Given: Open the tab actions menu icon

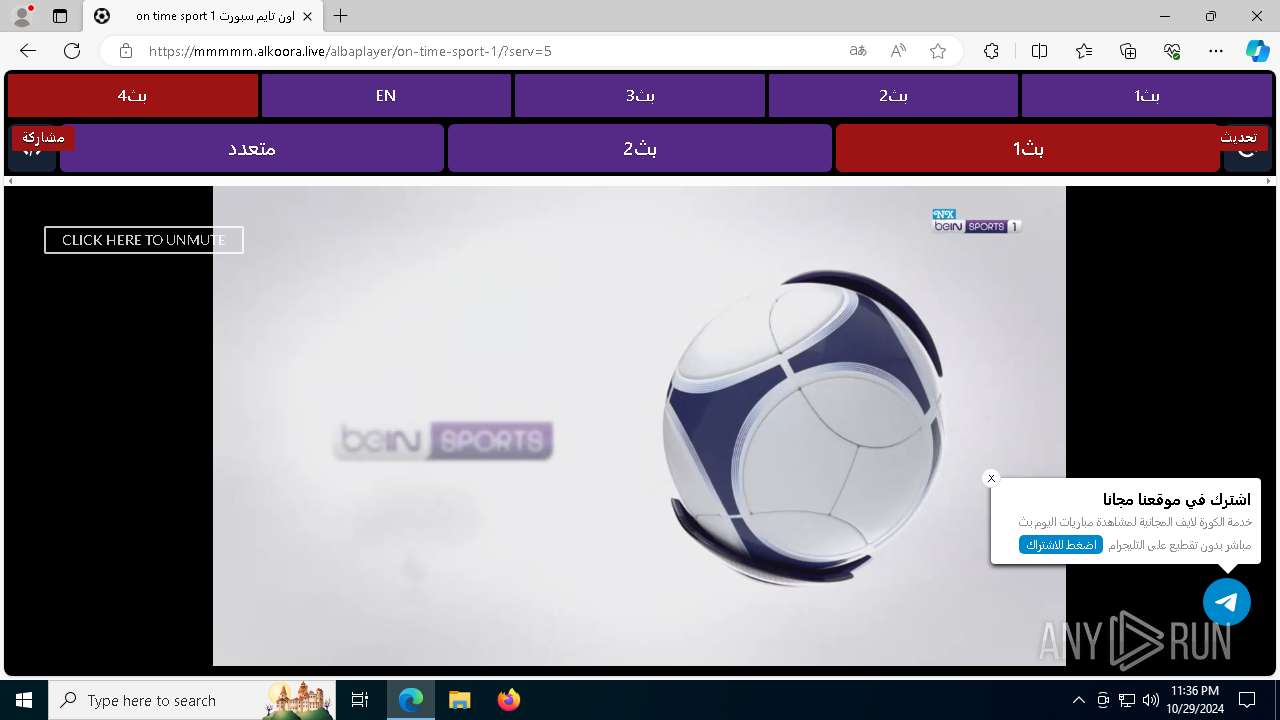Looking at the screenshot, I should tap(60, 16).
